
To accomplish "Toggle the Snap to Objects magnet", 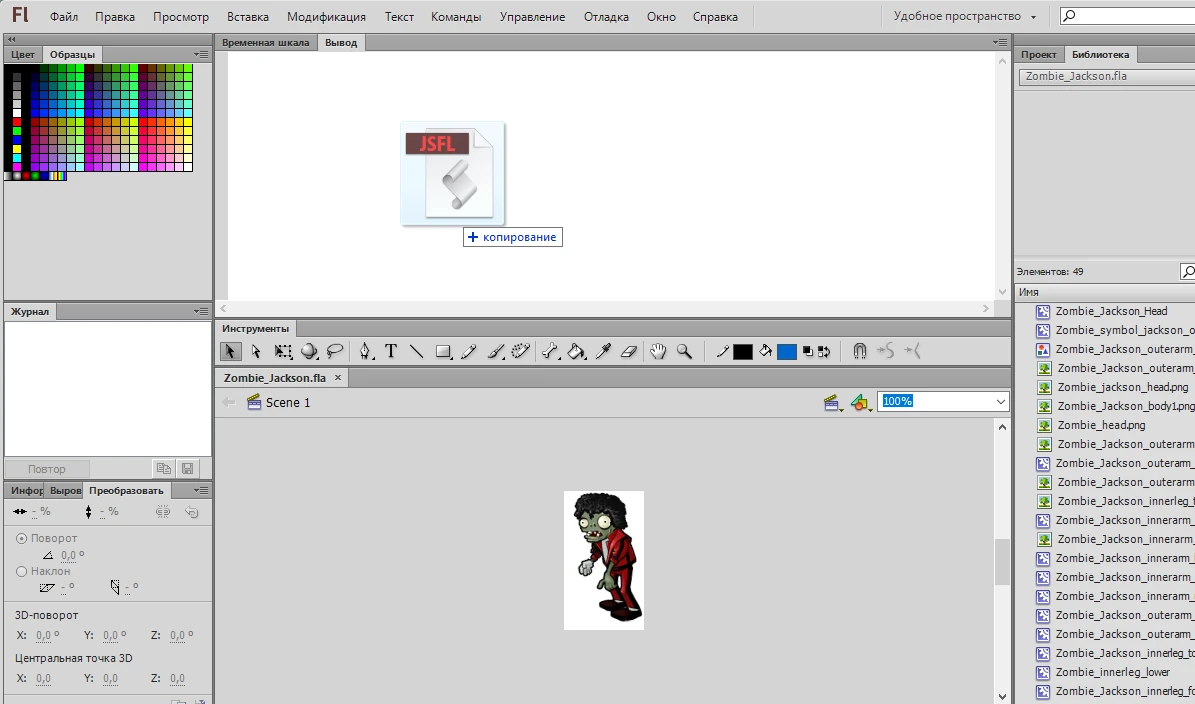I will coord(859,351).
